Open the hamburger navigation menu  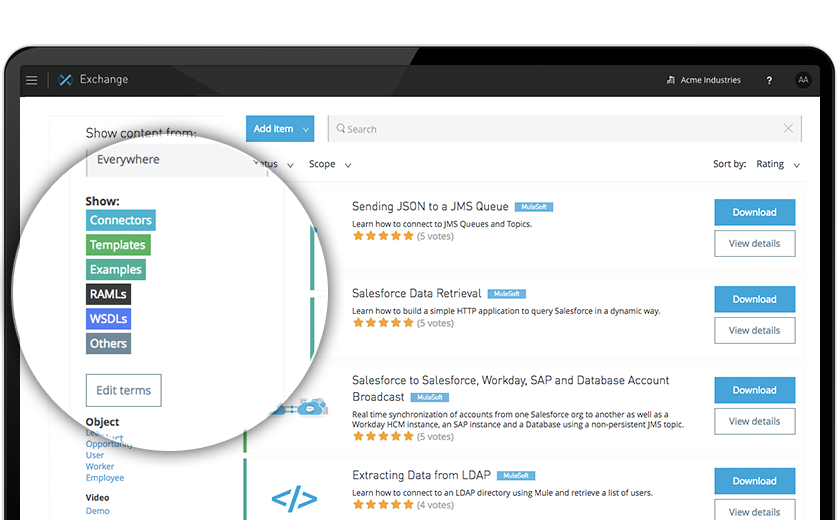(32, 80)
